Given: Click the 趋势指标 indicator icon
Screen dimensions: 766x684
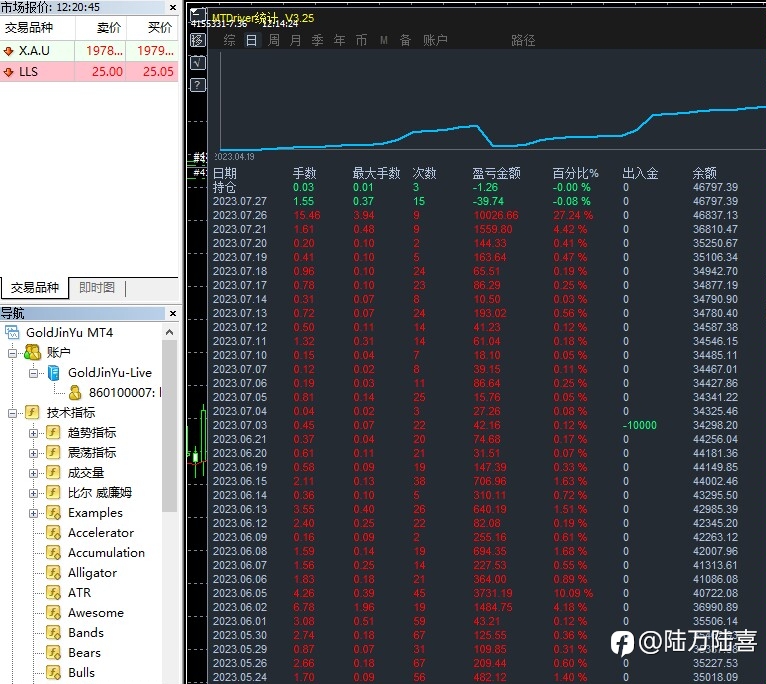Looking at the screenshot, I should 53,432.
